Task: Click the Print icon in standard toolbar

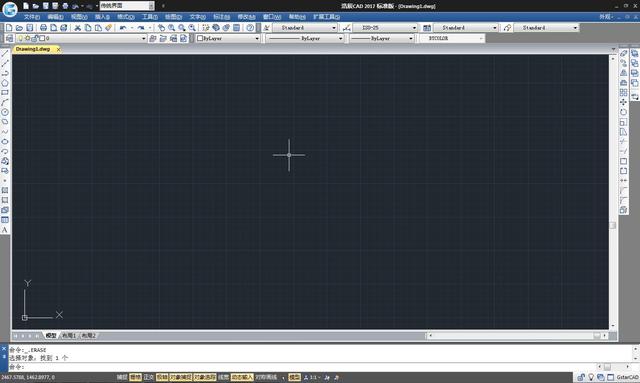Action: pyautogui.click(x=43, y=28)
